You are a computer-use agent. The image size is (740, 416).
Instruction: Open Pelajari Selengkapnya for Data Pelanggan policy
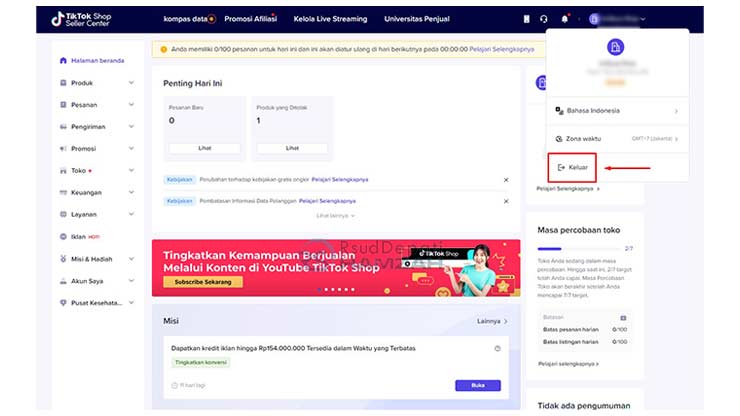point(328,201)
